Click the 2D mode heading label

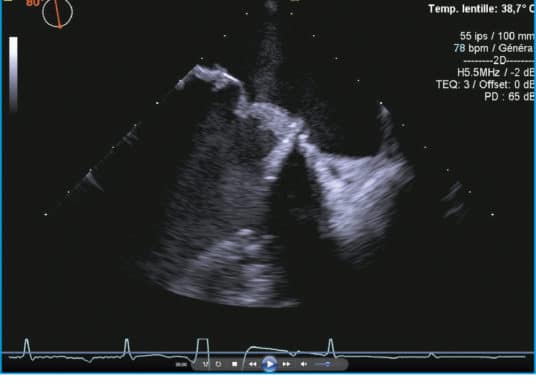pos(499,60)
